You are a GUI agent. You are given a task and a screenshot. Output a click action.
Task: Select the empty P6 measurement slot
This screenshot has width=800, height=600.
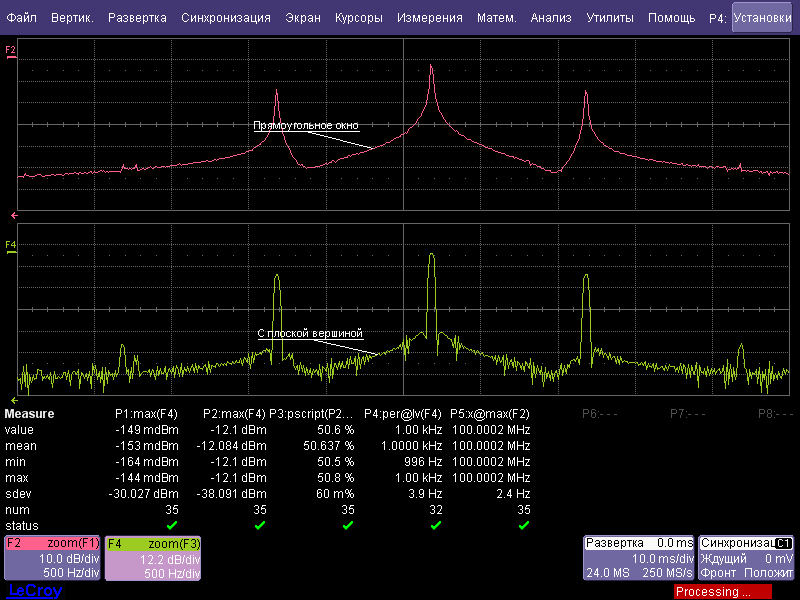[598, 413]
